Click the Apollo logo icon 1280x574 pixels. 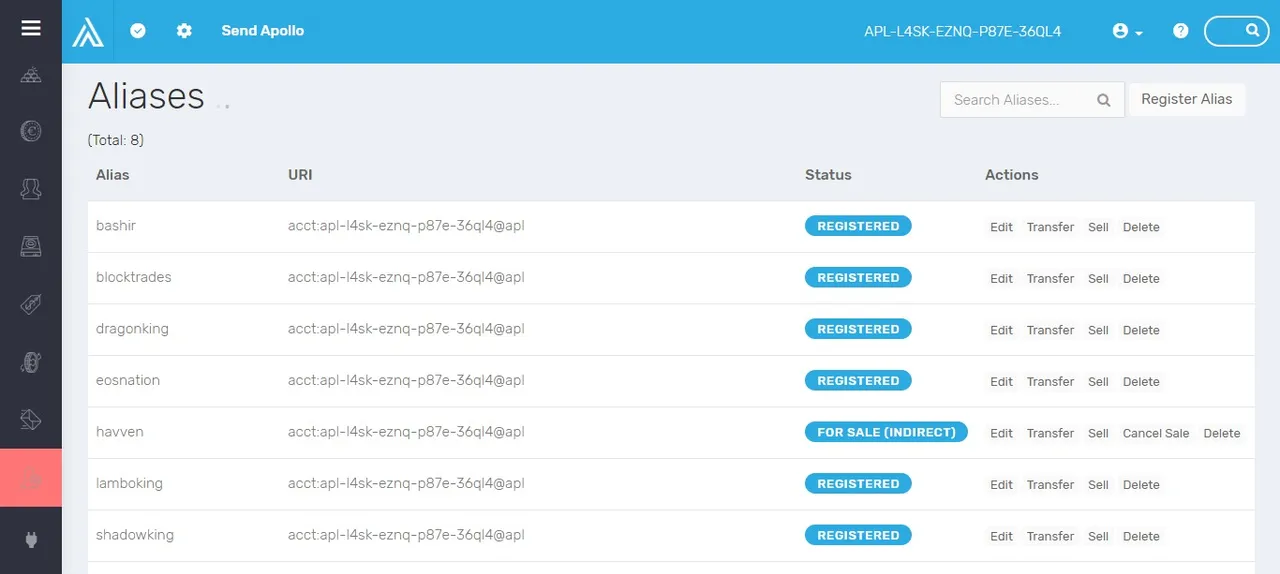point(88,32)
